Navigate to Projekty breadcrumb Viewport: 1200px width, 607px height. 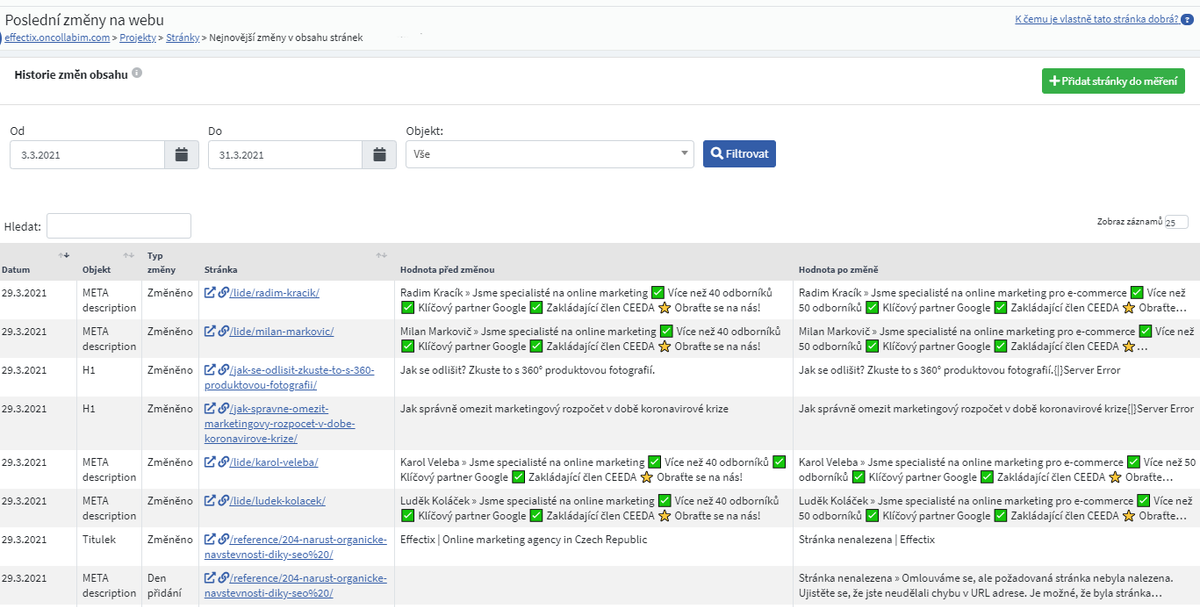tap(138, 38)
